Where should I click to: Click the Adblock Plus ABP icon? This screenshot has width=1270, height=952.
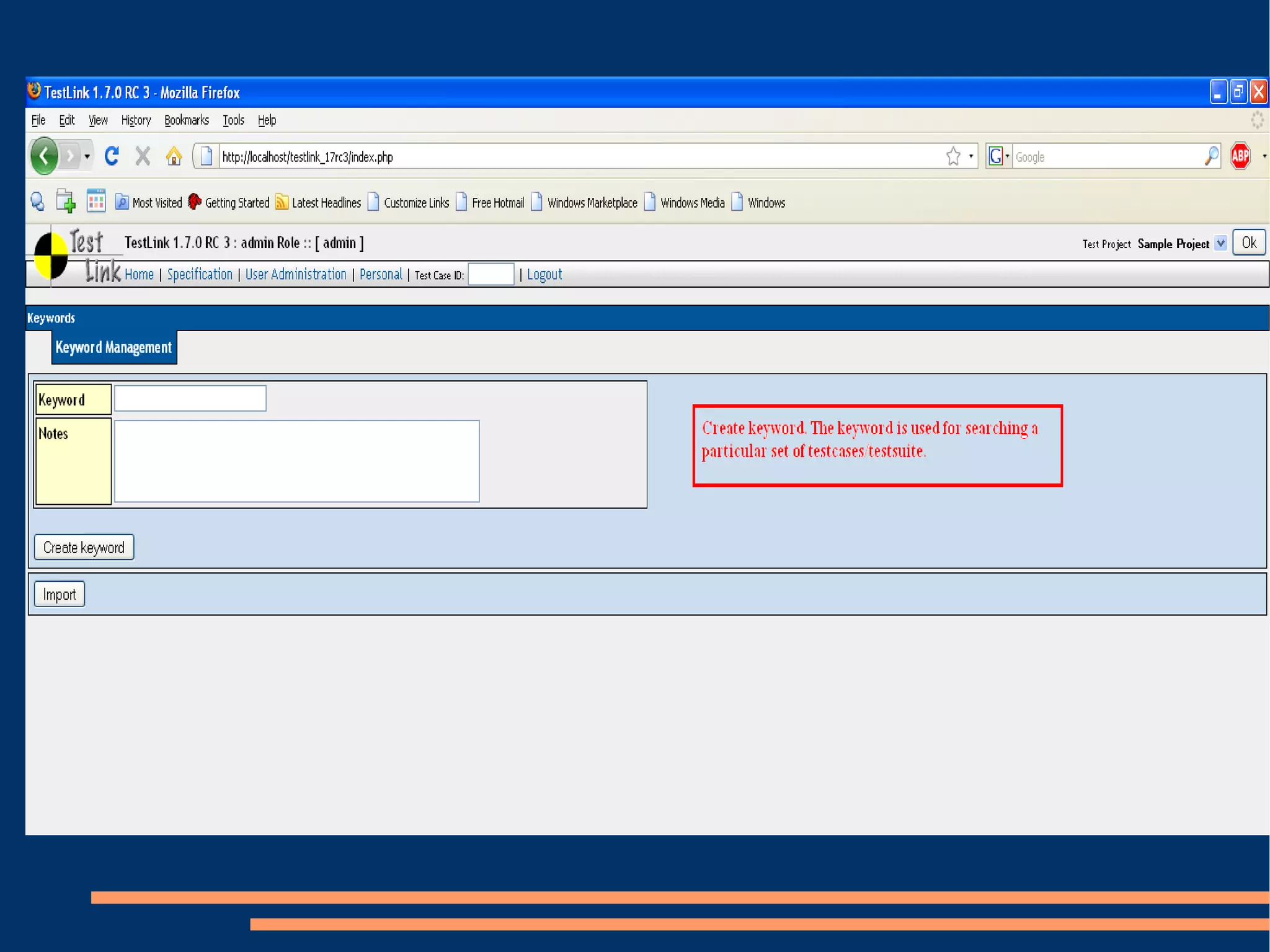[x=1240, y=156]
